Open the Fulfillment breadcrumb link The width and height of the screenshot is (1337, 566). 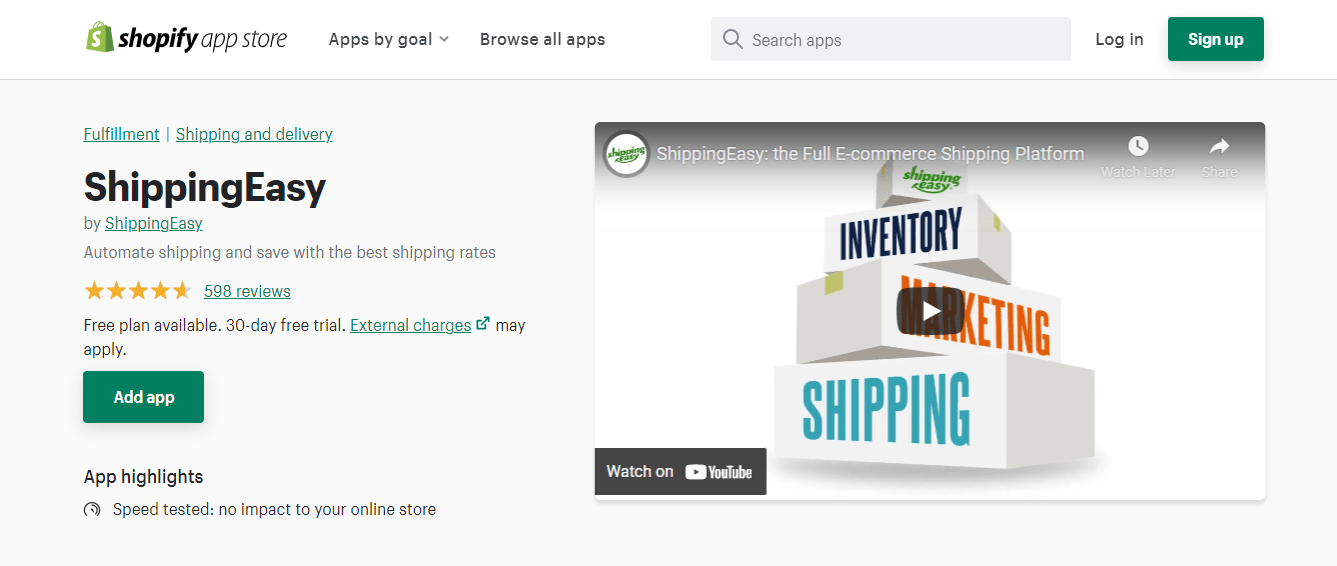click(121, 134)
